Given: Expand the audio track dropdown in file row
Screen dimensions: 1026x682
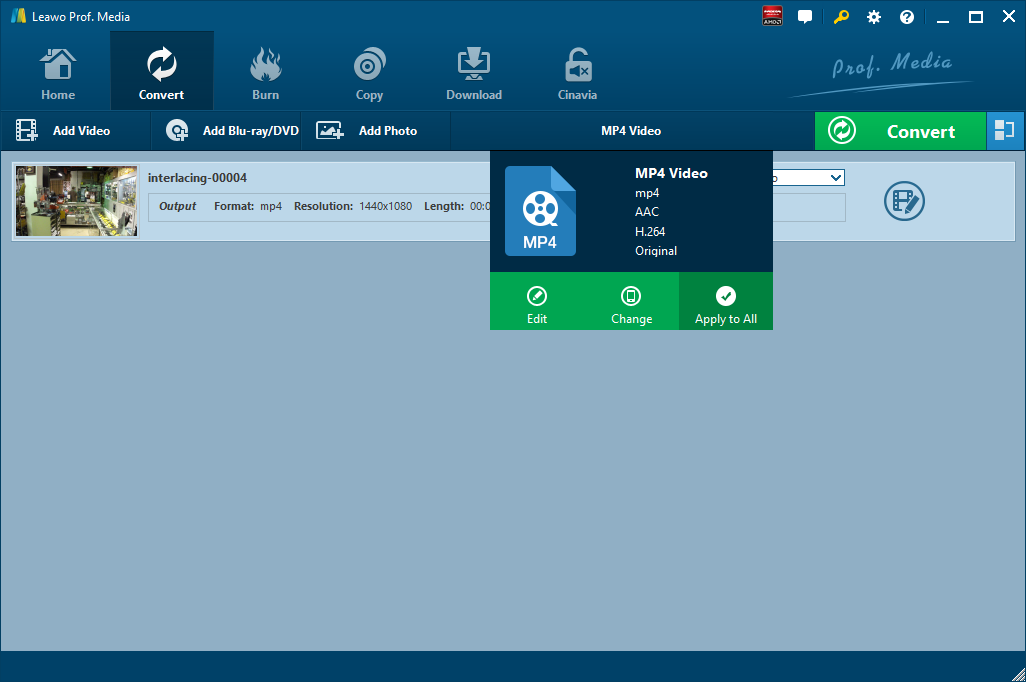Looking at the screenshot, I should (x=836, y=178).
